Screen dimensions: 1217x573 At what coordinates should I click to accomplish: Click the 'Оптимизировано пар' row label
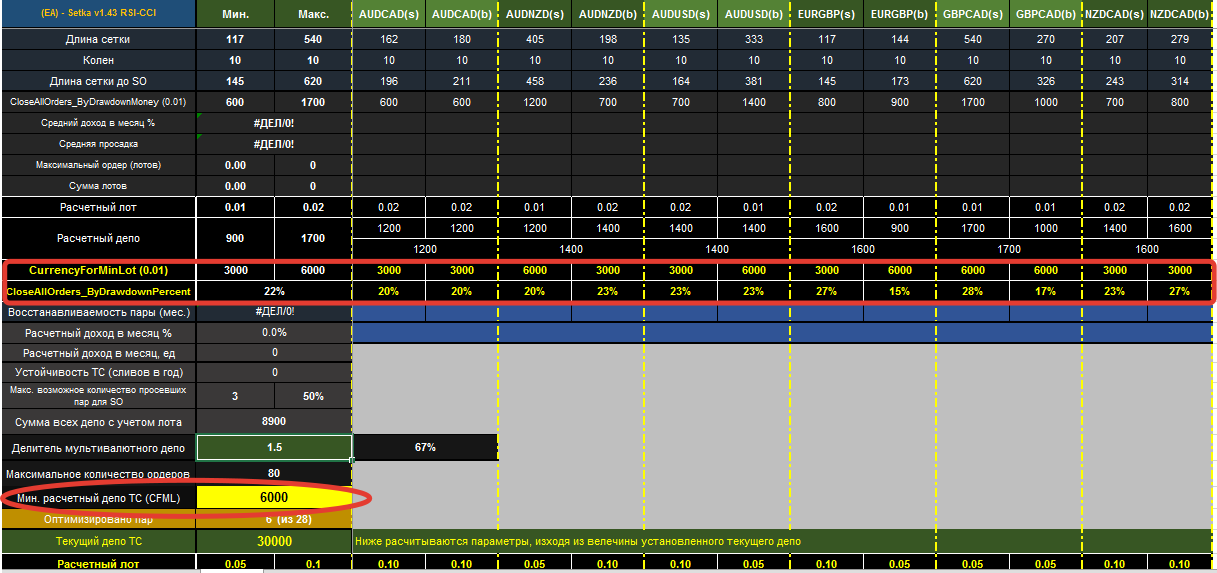(x=98, y=520)
